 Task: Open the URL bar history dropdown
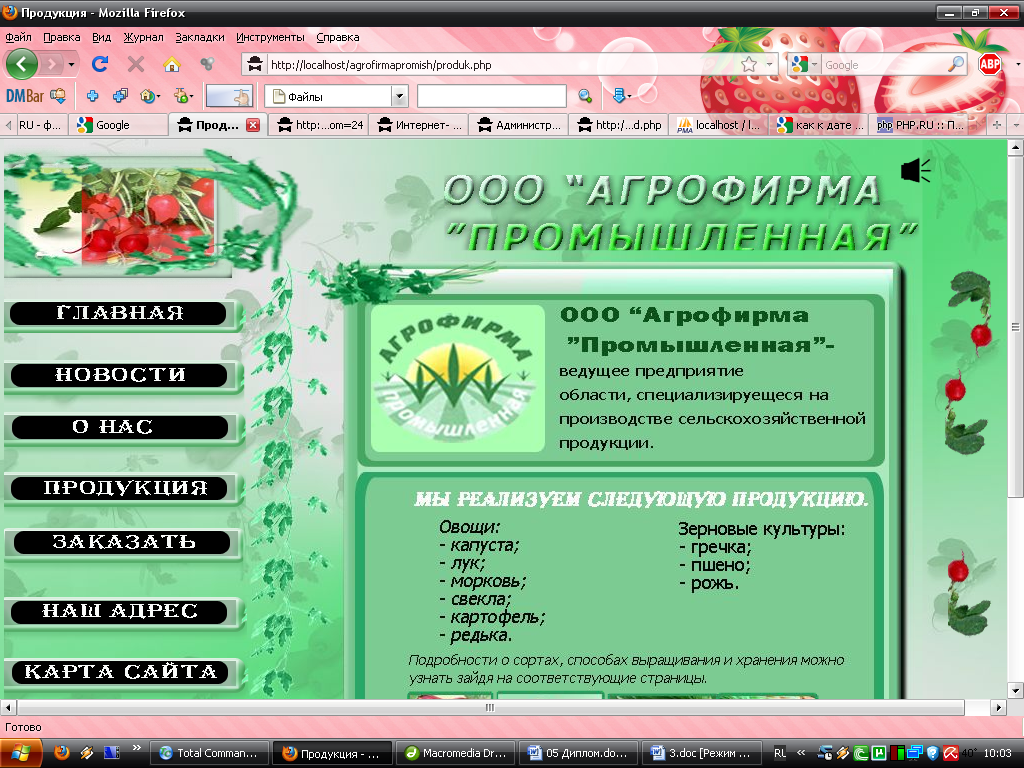(769, 64)
